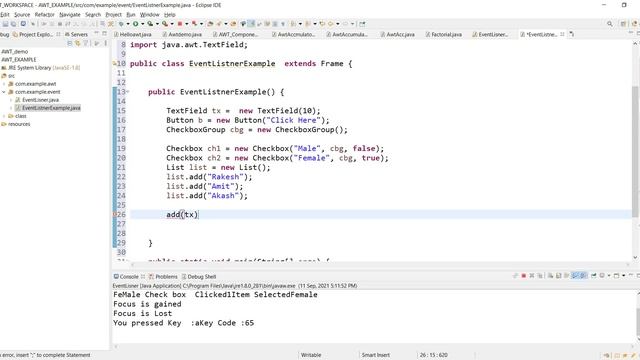Click the Writable status bar field
640x360 pixels.
coord(311,355)
